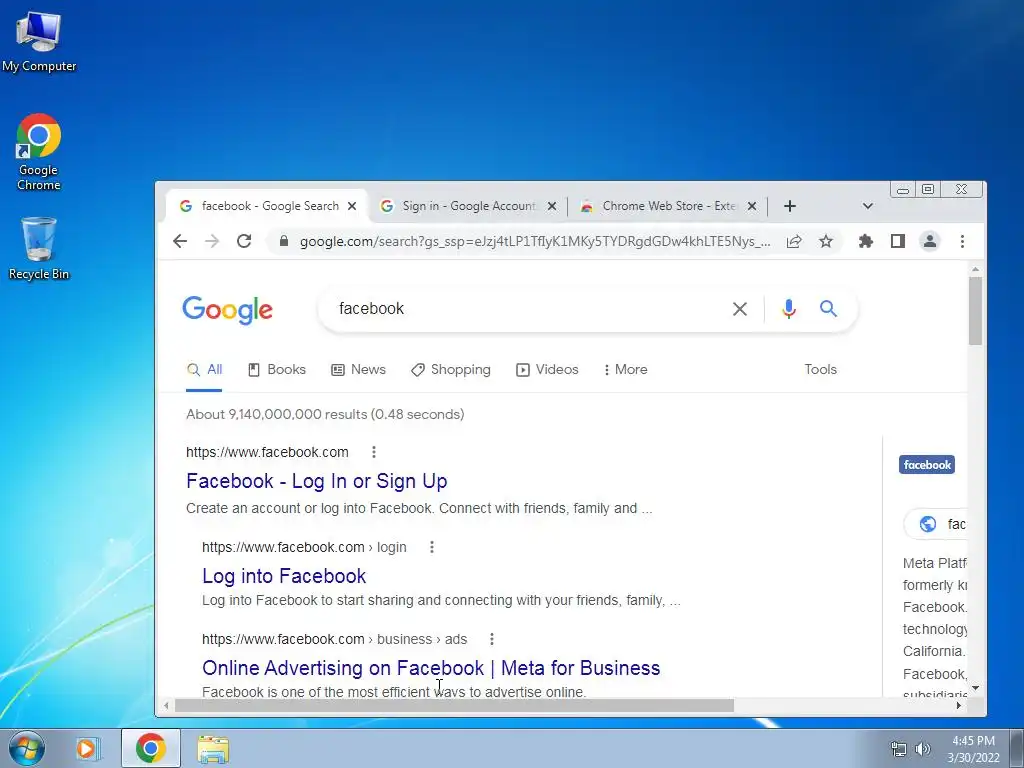Click the facebook logo in knowledge panel
Viewport: 1024px width, 768px height.
[x=927, y=465]
